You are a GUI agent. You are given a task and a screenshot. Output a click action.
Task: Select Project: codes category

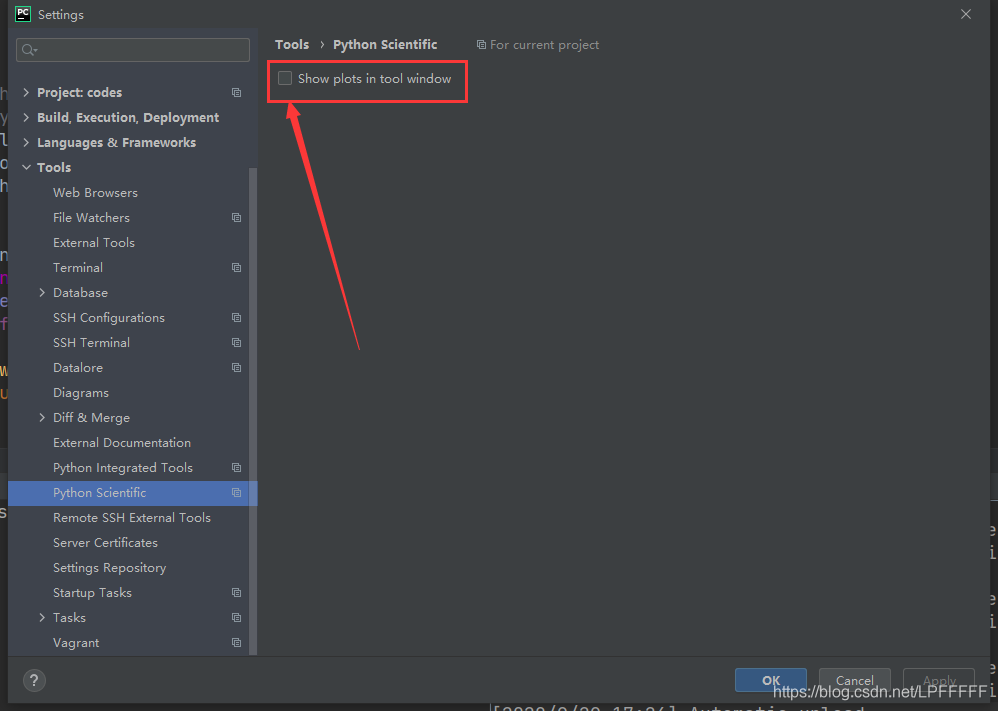point(80,92)
